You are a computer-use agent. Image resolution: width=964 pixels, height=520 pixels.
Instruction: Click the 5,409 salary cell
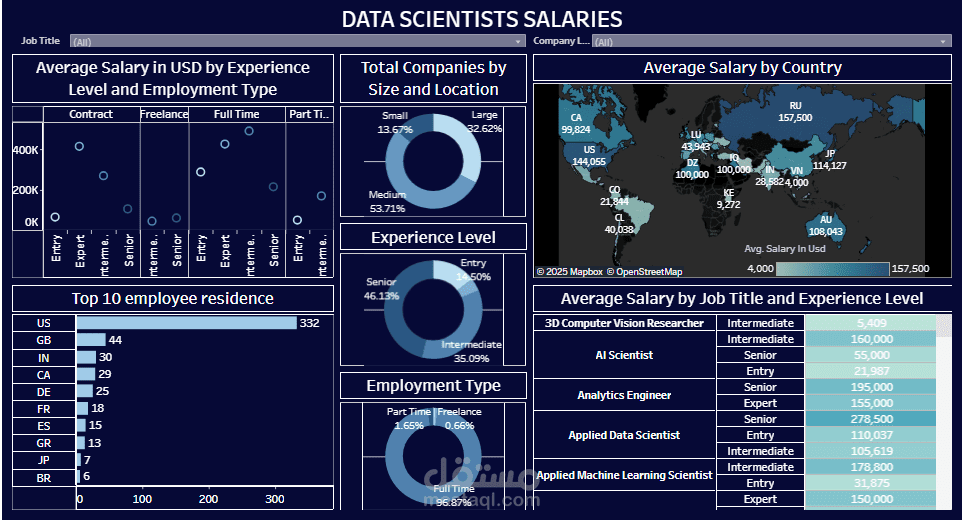(x=871, y=323)
